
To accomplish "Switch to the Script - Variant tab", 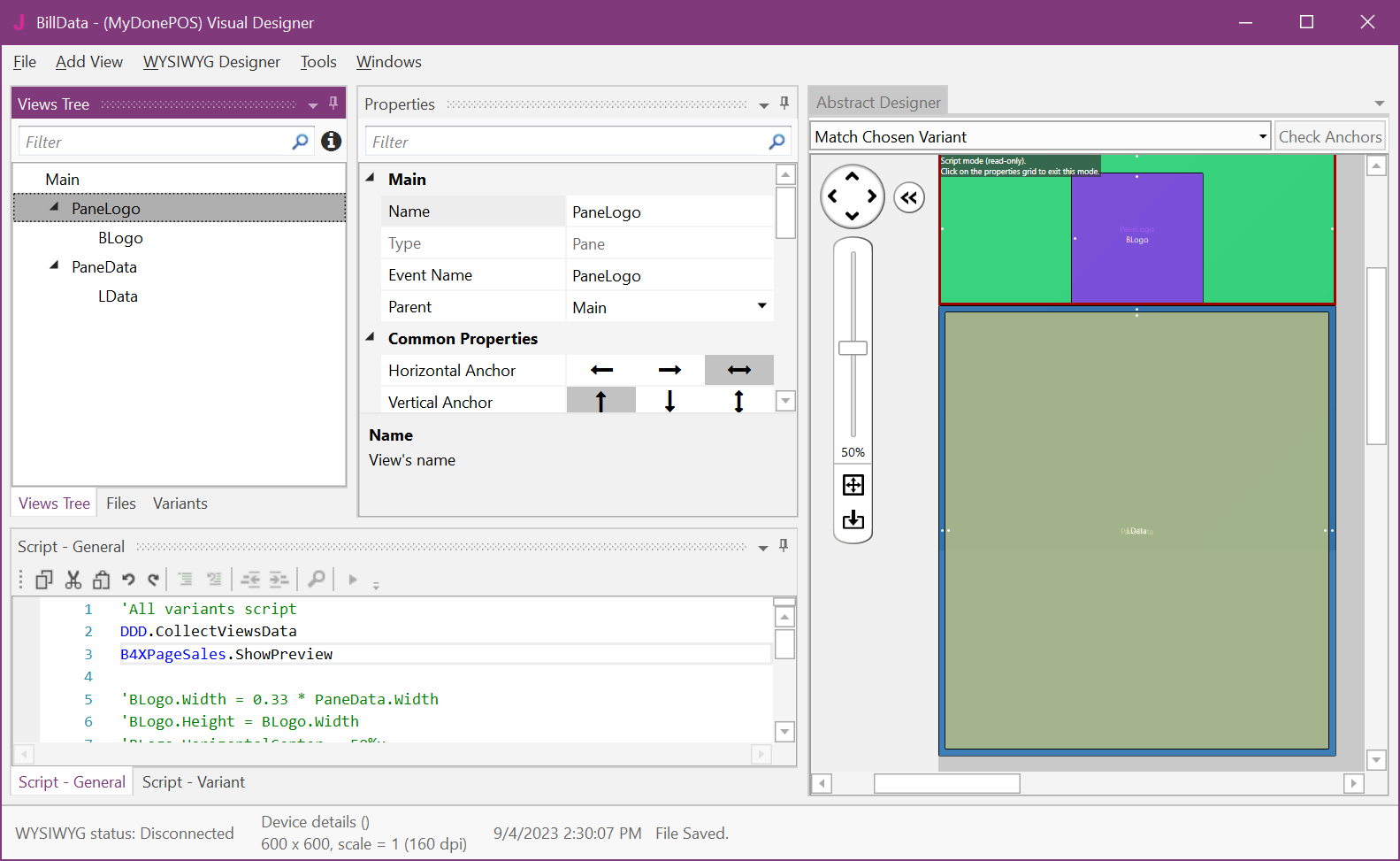I will [194, 782].
